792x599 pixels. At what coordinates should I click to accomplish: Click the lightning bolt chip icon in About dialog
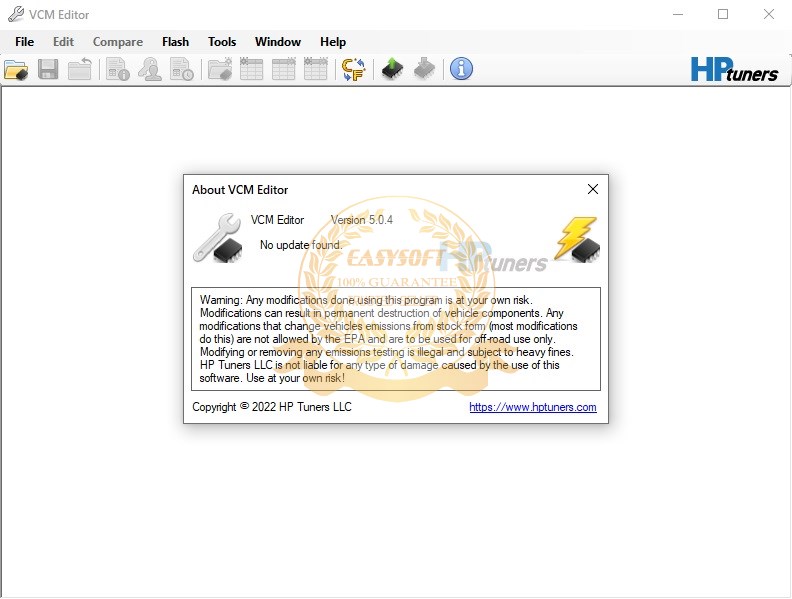[x=577, y=239]
